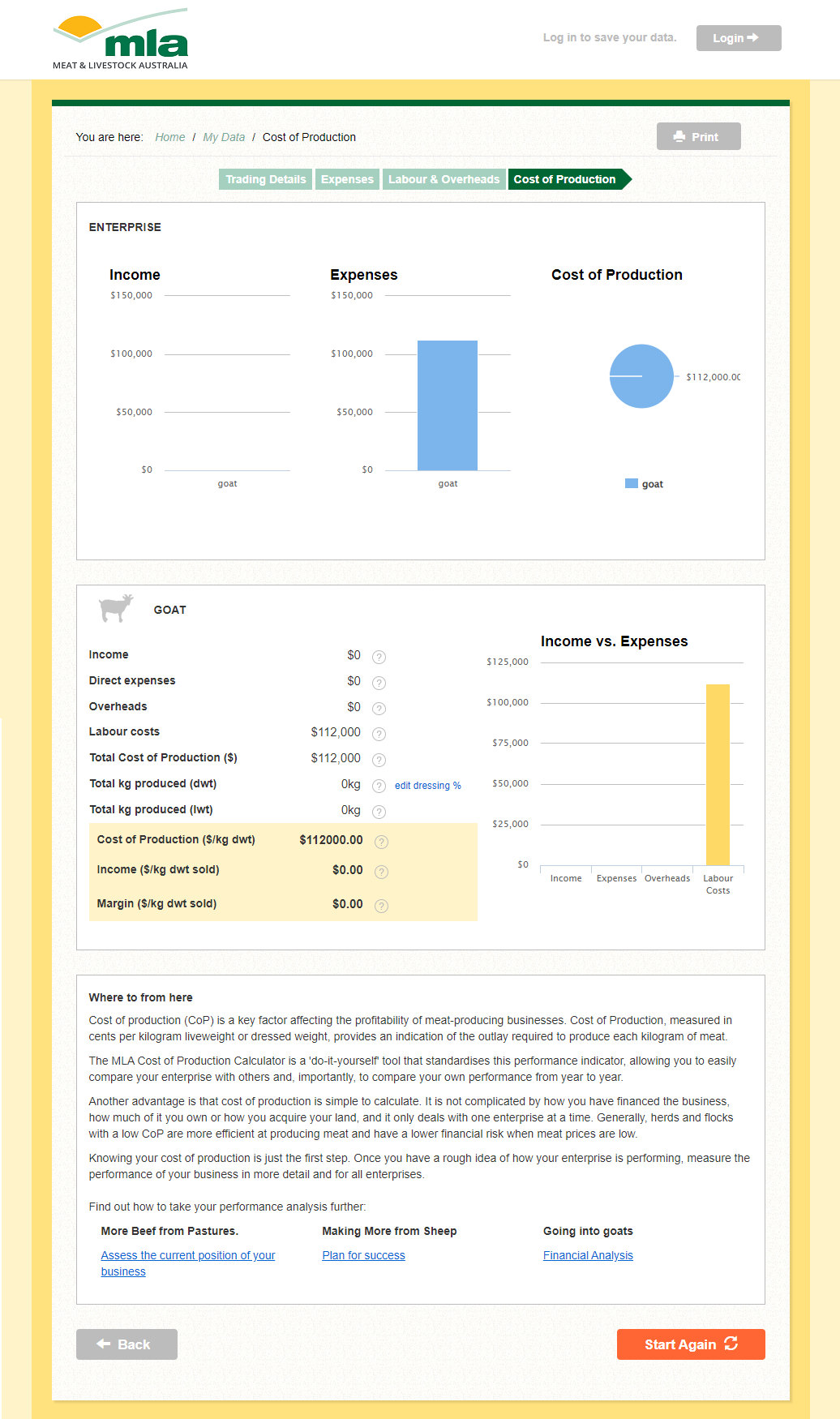Click the Print button
Image resolution: width=840 pixels, height=1419 pixels.
pos(698,137)
